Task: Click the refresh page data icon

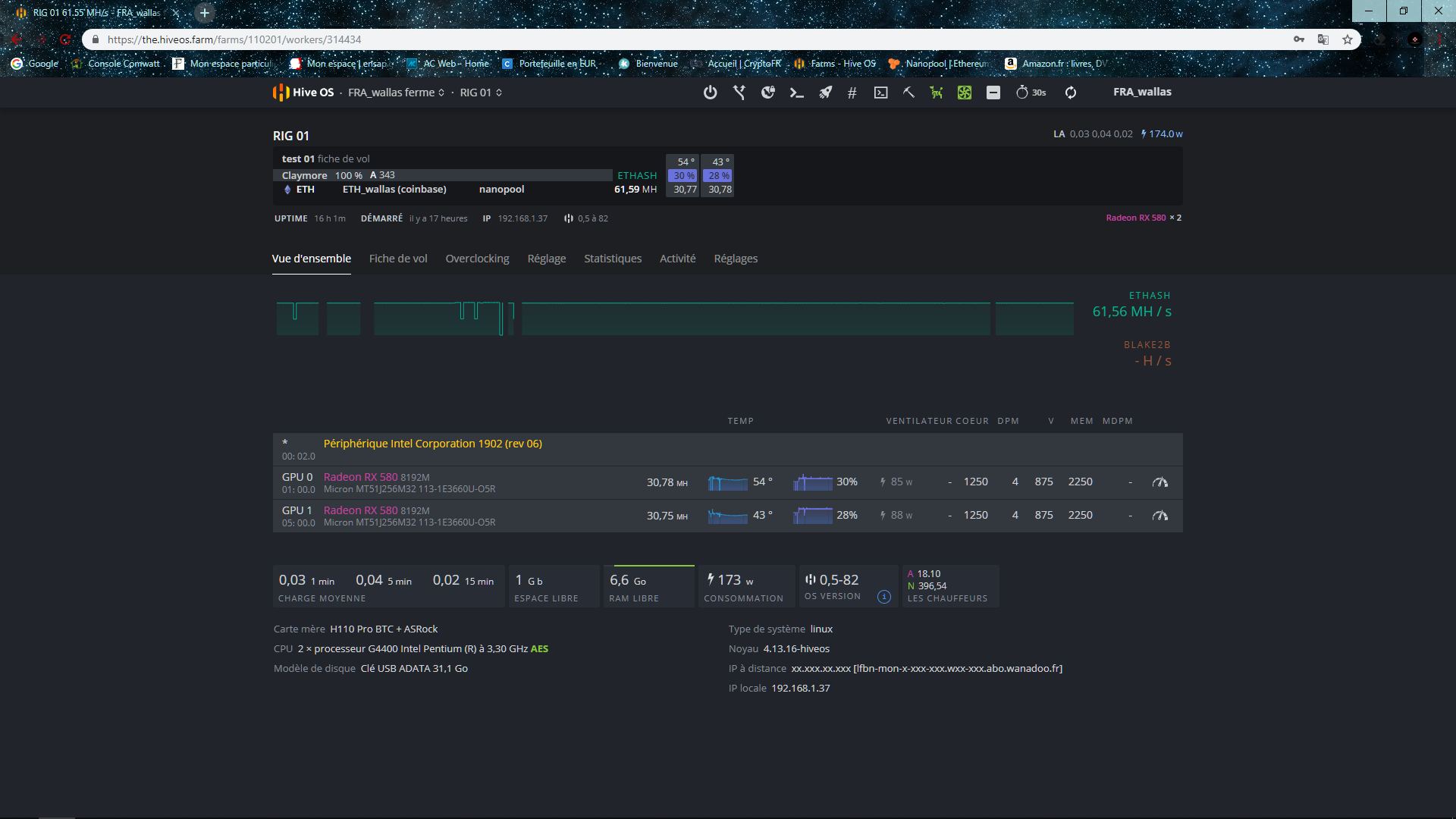Action: [x=1071, y=93]
